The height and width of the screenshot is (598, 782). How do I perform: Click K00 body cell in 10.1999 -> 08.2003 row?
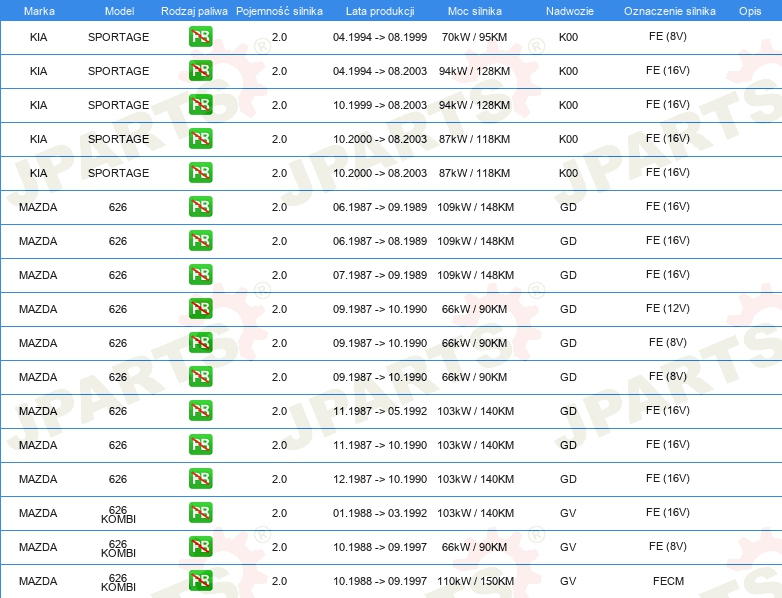coord(569,105)
